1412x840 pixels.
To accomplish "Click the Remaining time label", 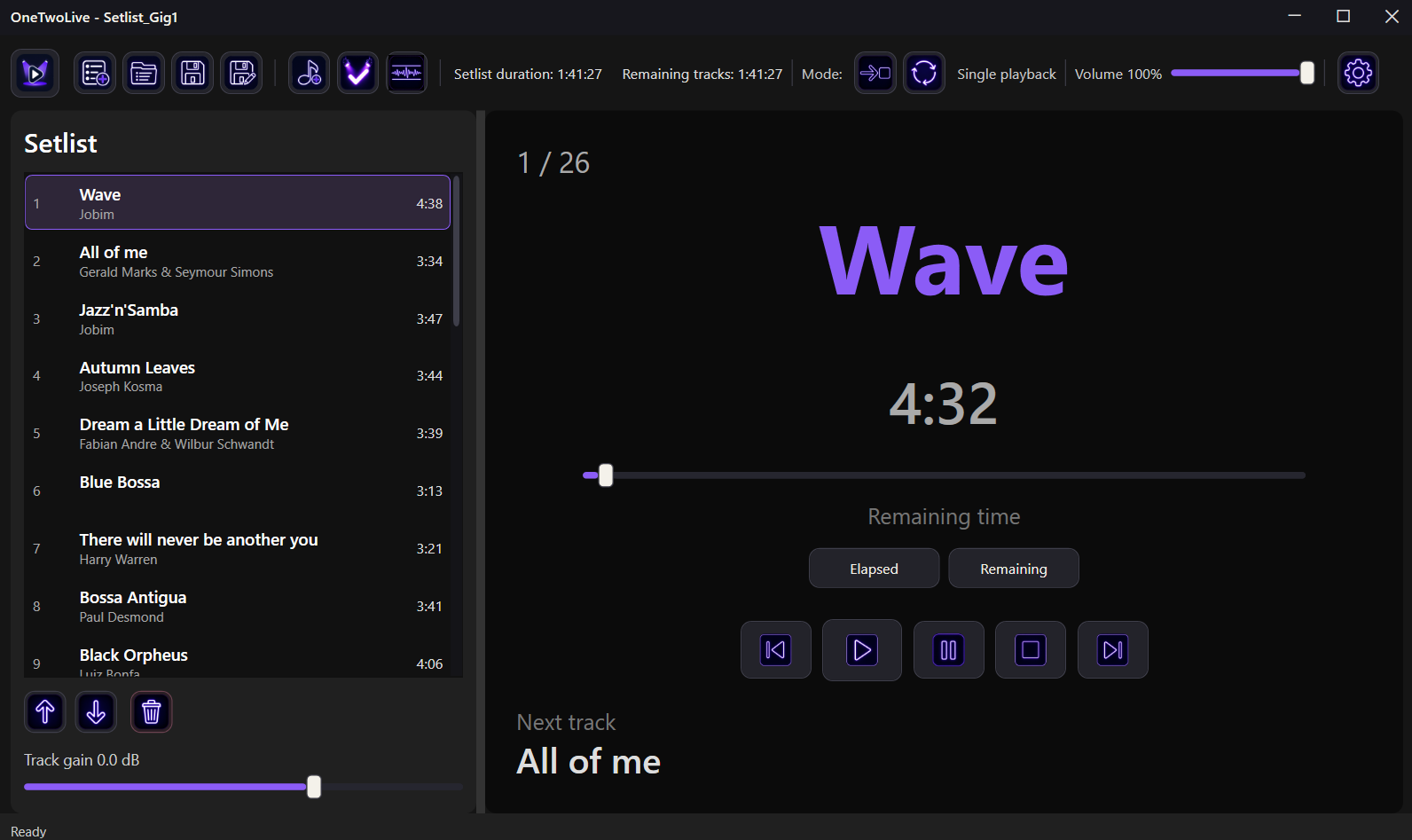I will (x=944, y=517).
